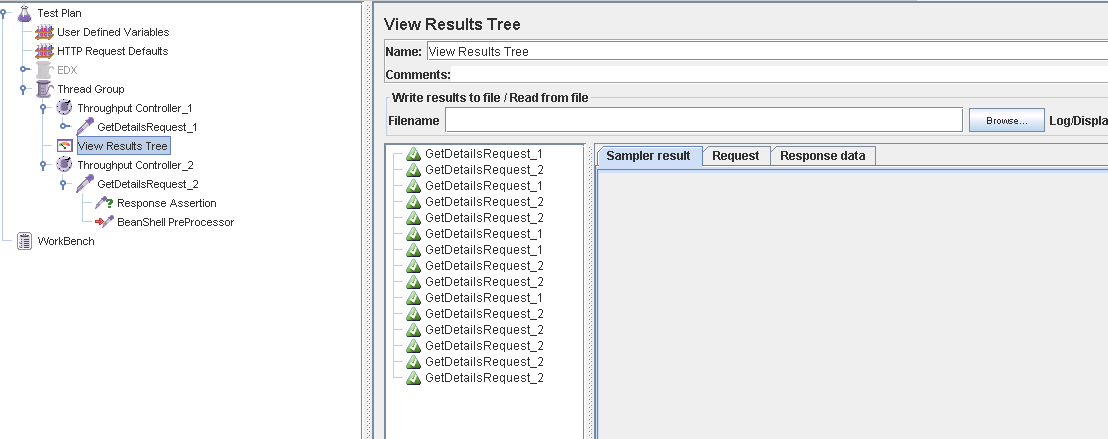Collapse the Thread Group node
The height and width of the screenshot is (439, 1108).
tap(23, 88)
